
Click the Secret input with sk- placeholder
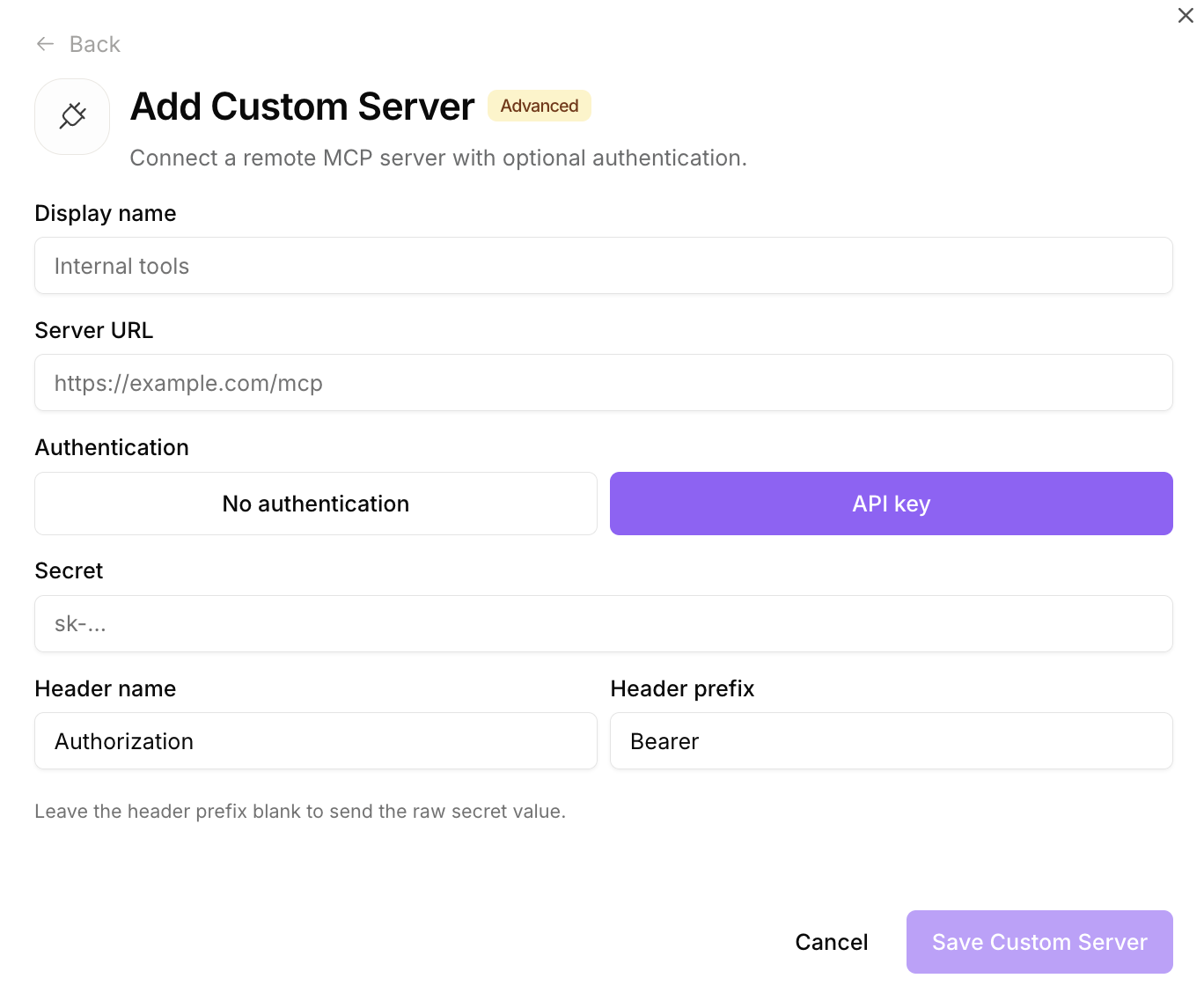(x=603, y=624)
